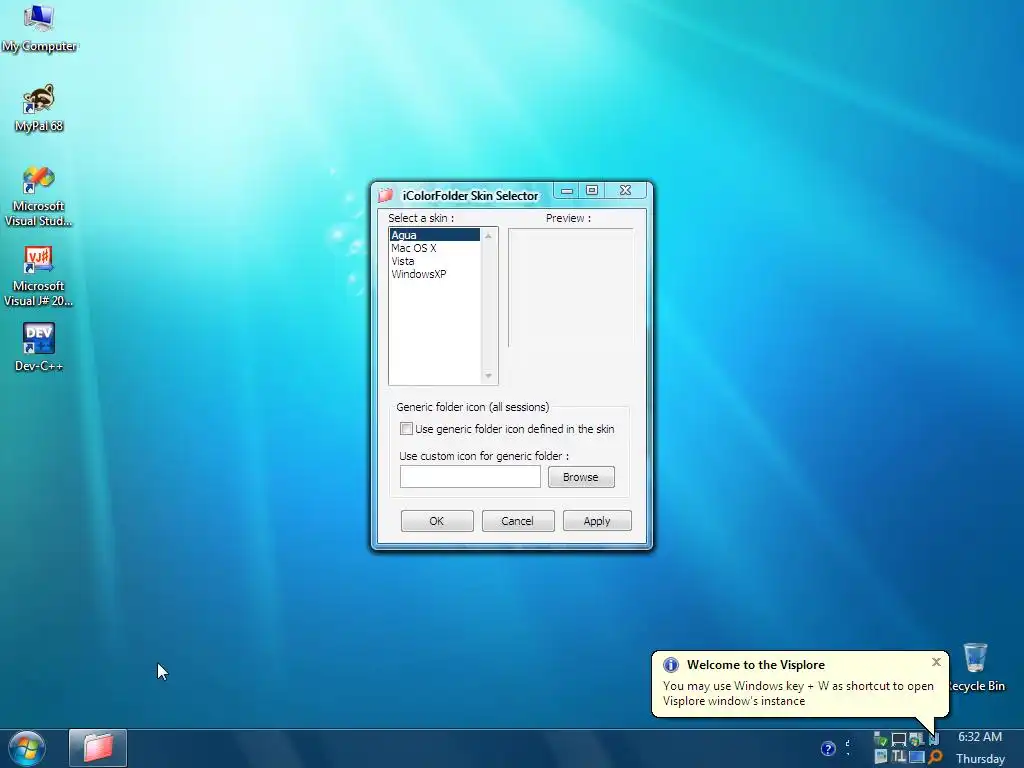Screen dimensions: 1024x768
Task: Click the Browse button
Action: point(581,477)
